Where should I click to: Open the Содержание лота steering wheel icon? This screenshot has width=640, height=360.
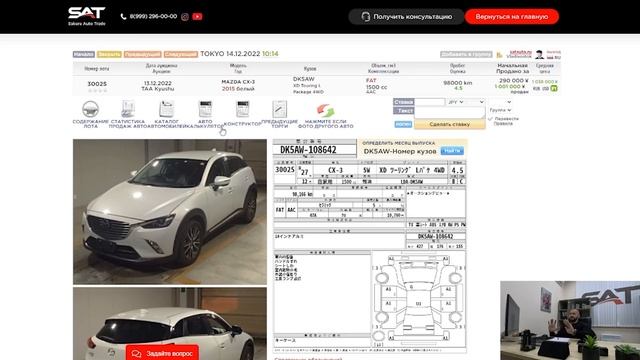click(90, 109)
